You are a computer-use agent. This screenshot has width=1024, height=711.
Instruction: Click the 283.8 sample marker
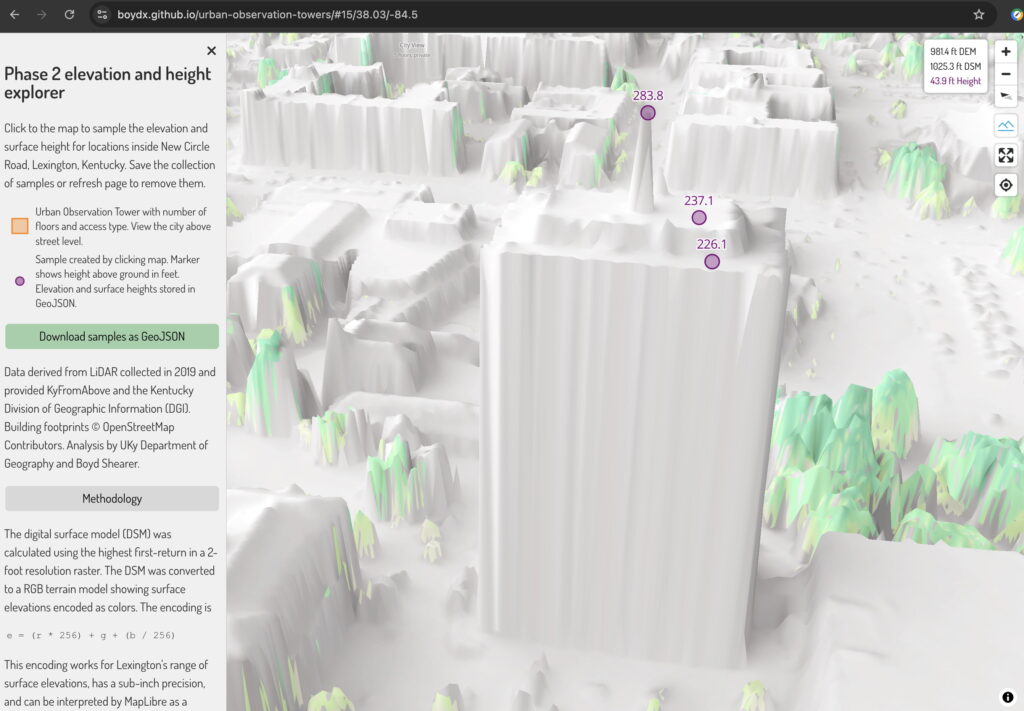[648, 113]
